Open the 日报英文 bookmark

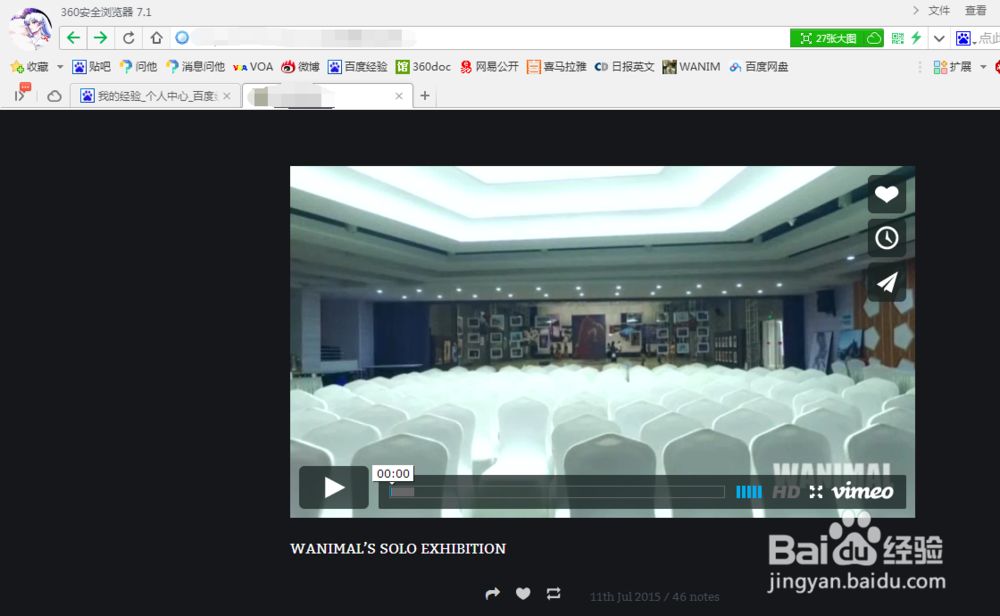pos(624,67)
